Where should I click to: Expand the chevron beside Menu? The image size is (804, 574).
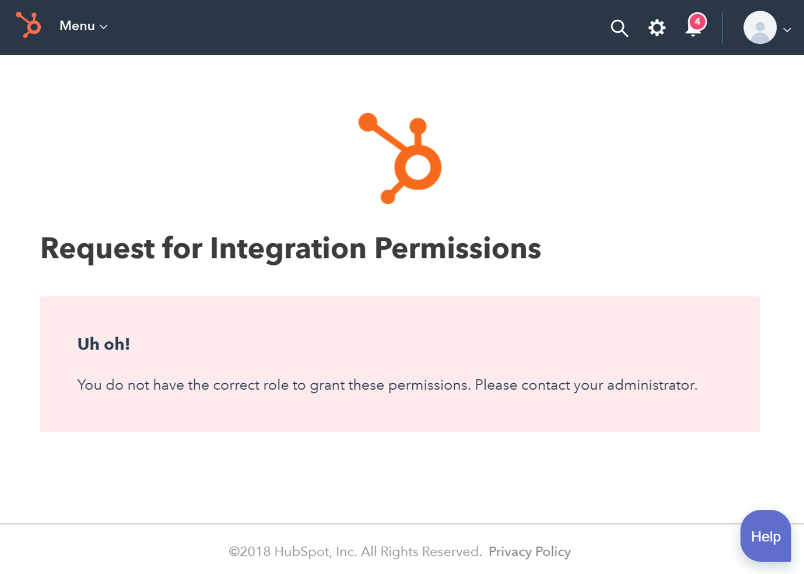tap(104, 27)
